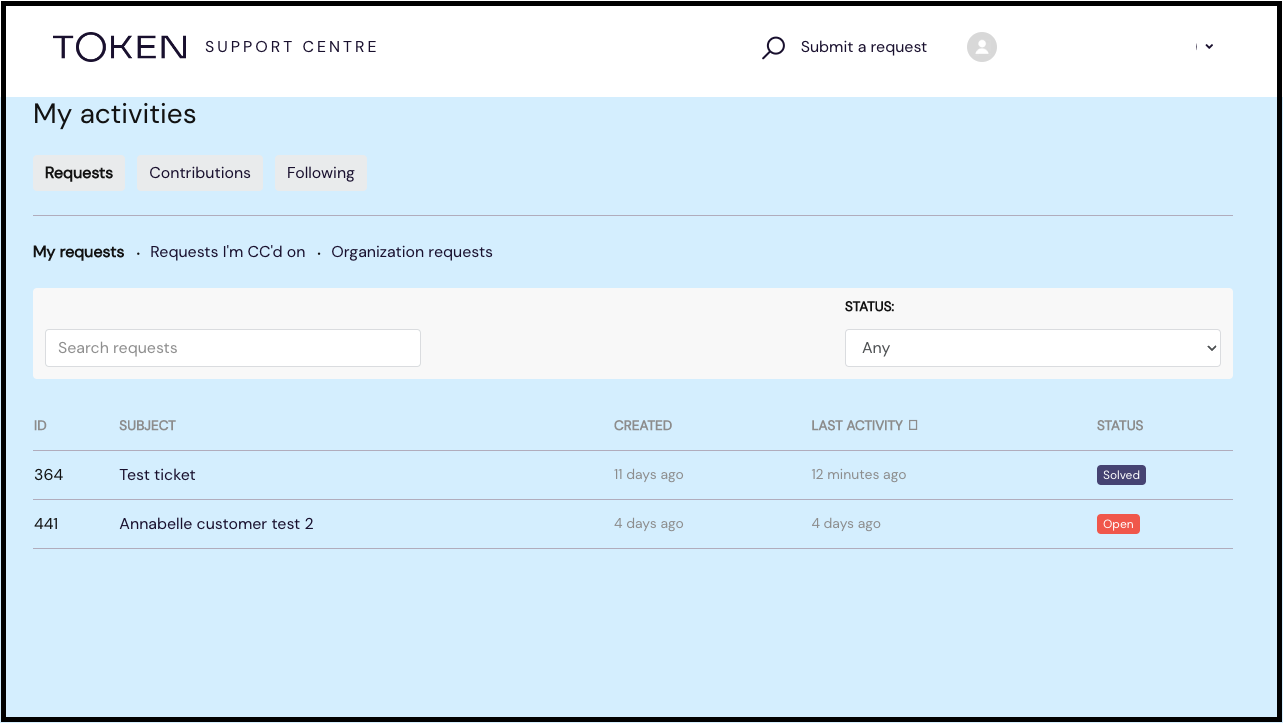This screenshot has width=1283, height=723.
Task: Click the Token logo
Action: coord(120,47)
